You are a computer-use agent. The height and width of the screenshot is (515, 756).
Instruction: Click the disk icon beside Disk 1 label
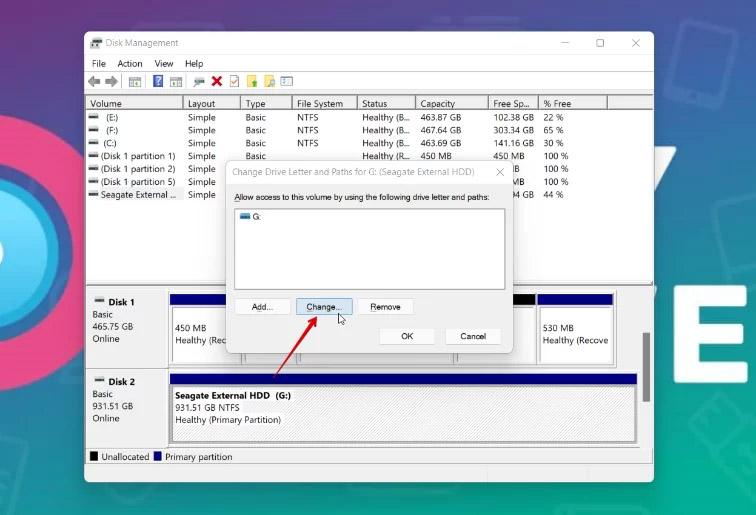point(99,300)
